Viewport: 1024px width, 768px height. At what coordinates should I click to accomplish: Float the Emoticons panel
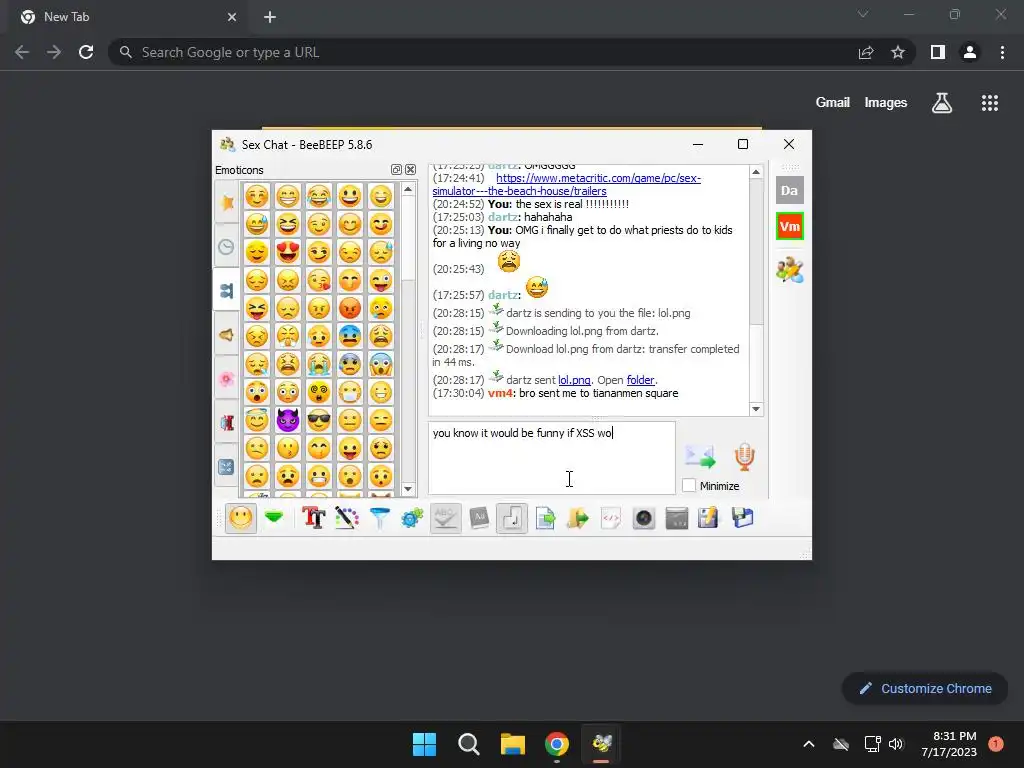point(396,170)
